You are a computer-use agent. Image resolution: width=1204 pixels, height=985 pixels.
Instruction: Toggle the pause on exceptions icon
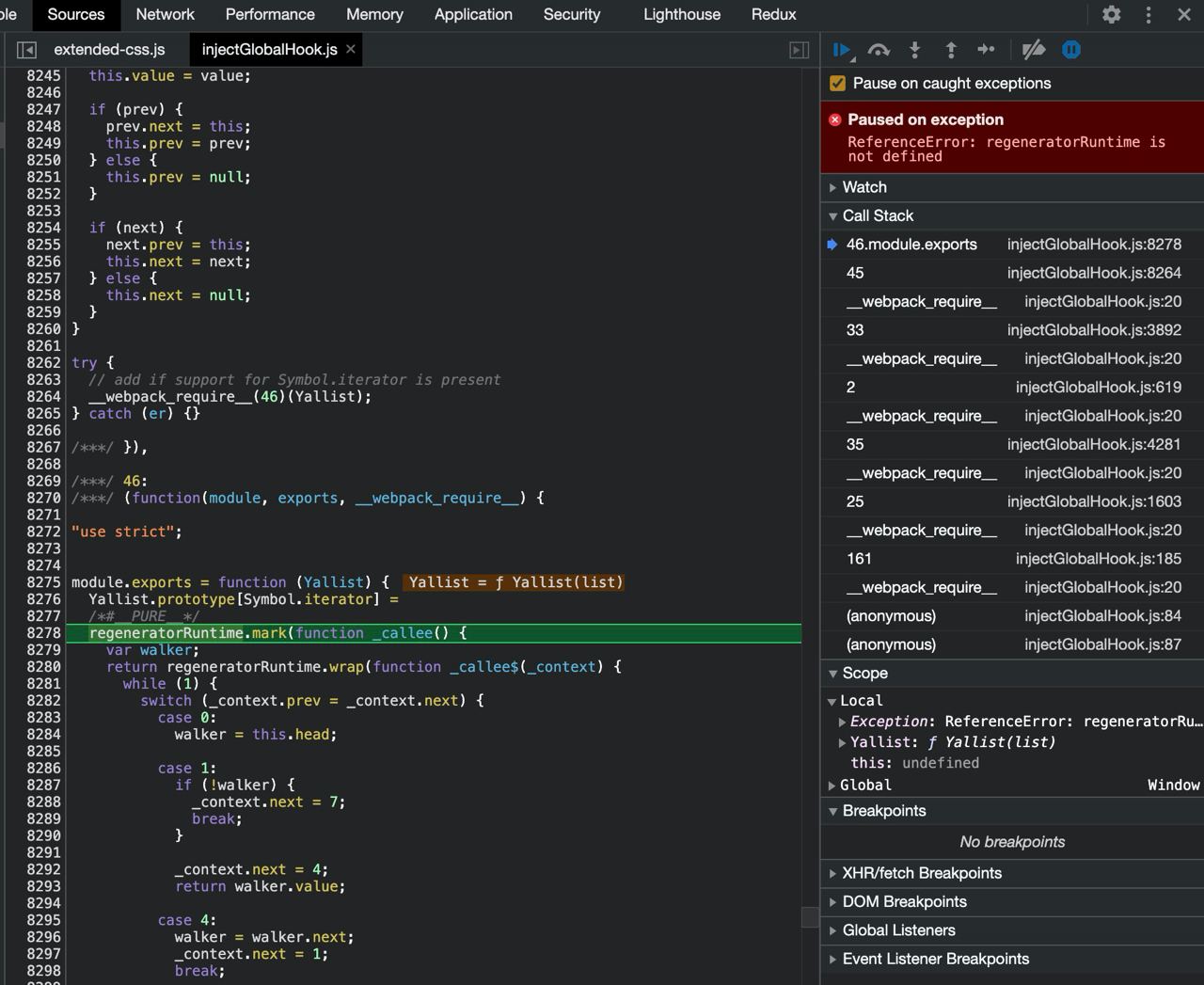tap(1070, 50)
